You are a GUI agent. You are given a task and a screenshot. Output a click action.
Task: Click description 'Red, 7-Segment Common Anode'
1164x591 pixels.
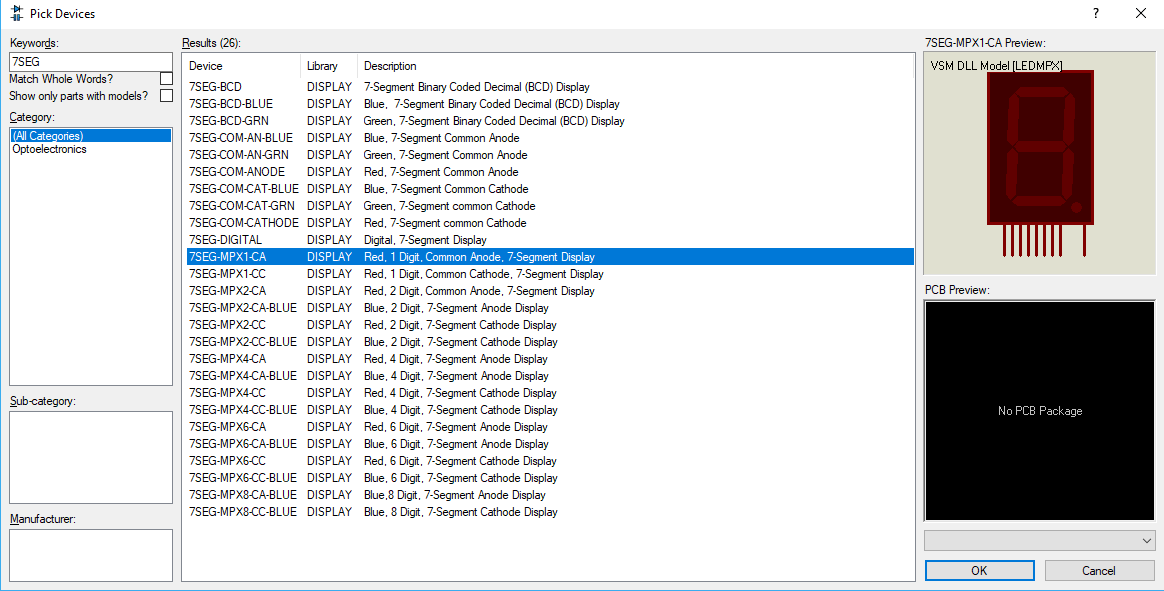click(441, 172)
